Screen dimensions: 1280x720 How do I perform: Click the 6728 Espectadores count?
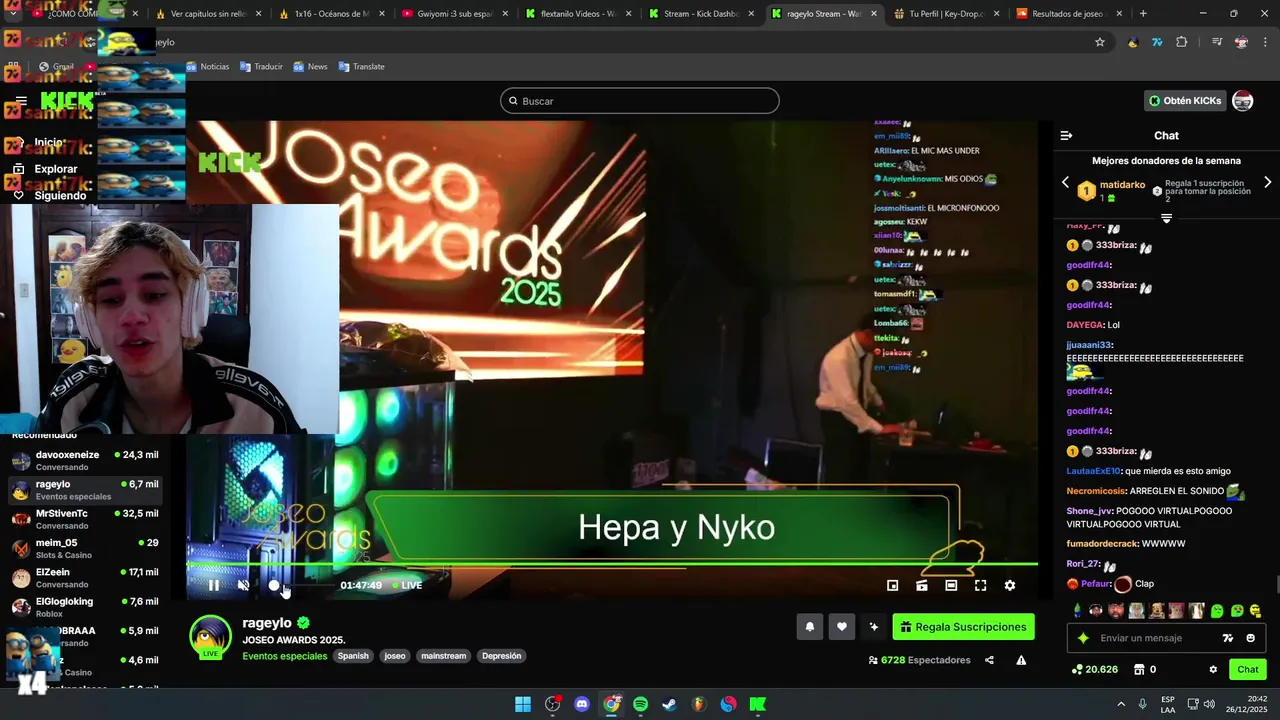[919, 660]
